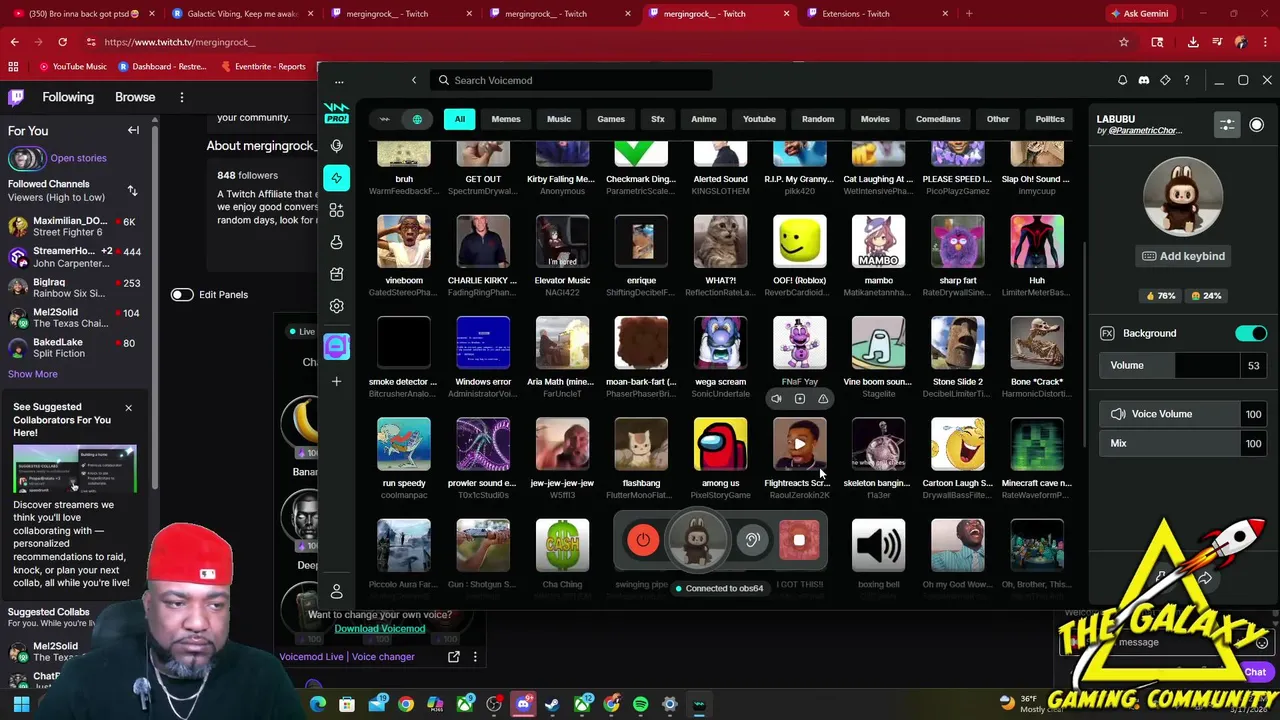Screen dimensions: 1280x720
Task: Select the Comedians category tab
Action: tap(938, 119)
